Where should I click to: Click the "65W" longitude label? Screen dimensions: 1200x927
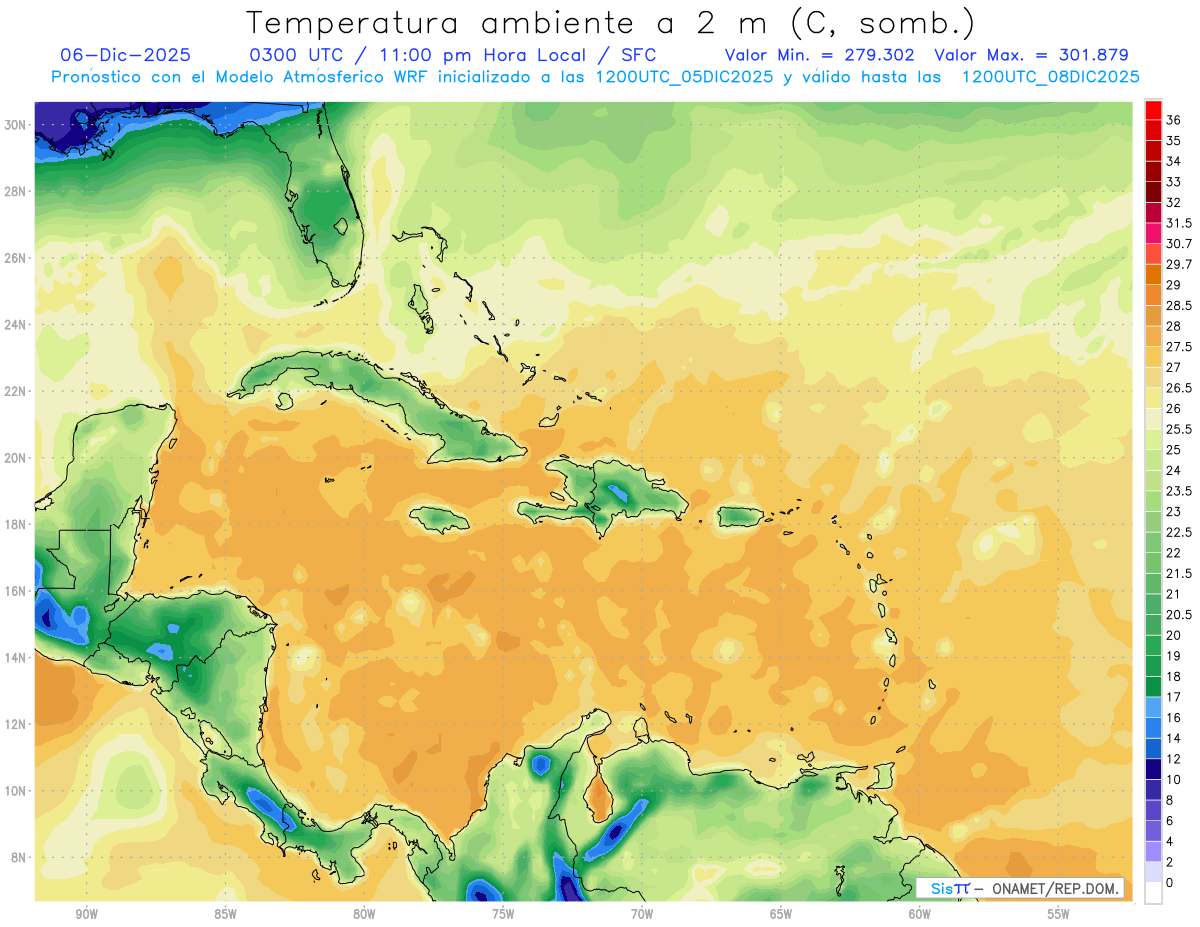click(x=781, y=914)
